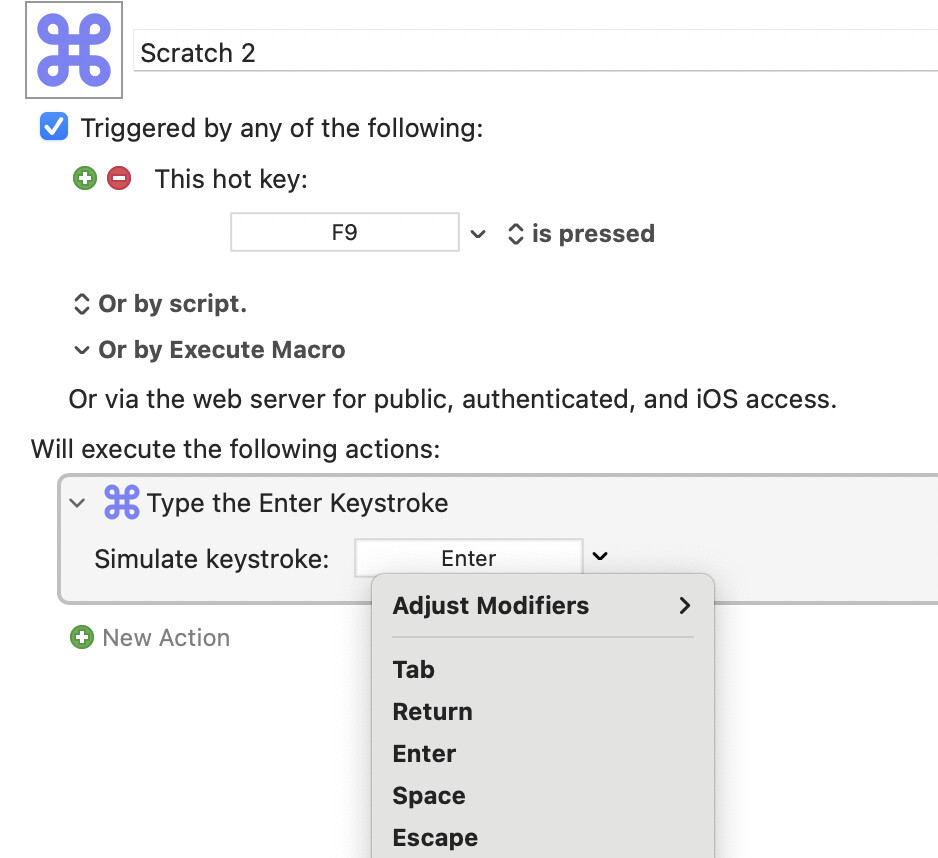Open the Adjust Modifiers submenu

click(541, 605)
